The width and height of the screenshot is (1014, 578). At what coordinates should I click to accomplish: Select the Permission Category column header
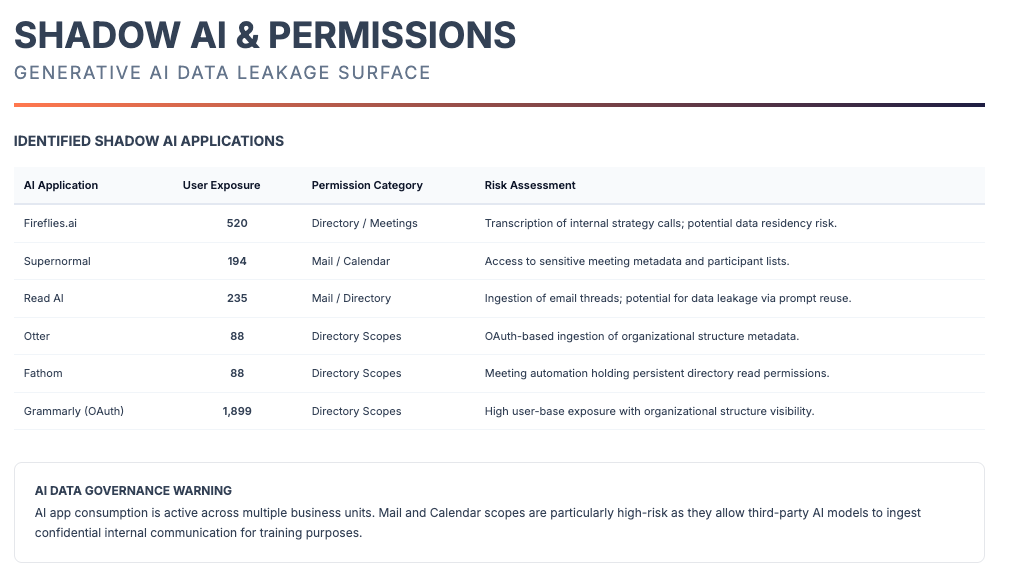pos(367,185)
